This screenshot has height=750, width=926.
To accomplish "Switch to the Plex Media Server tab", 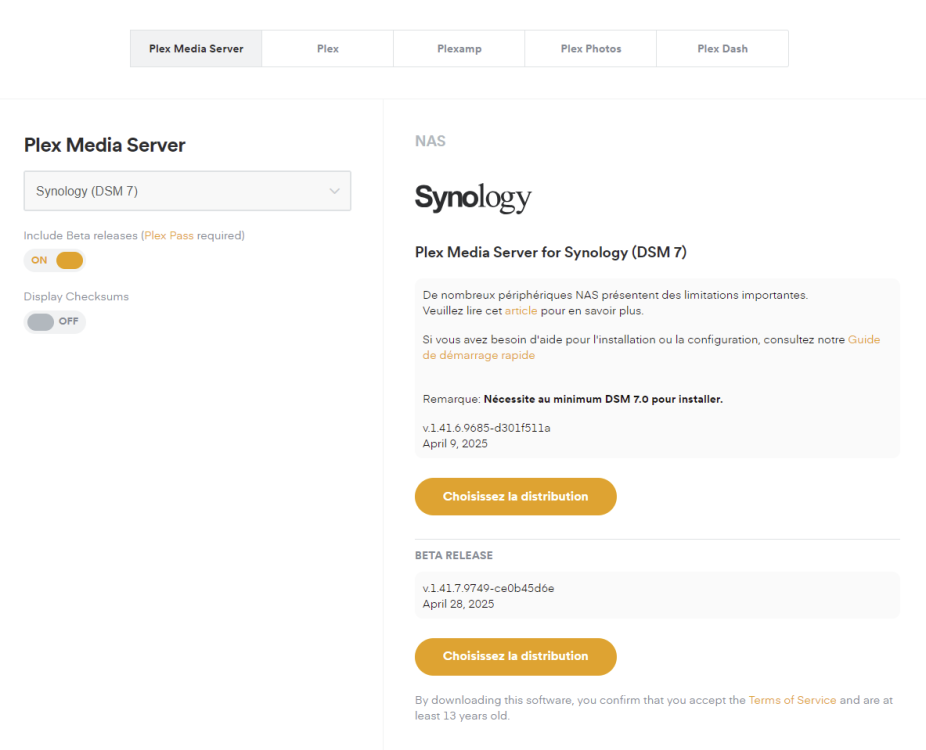I will coord(196,49).
